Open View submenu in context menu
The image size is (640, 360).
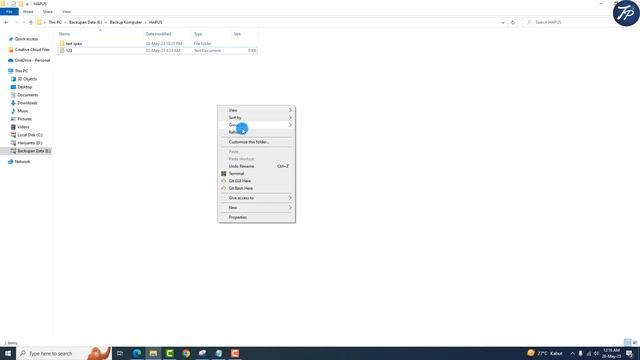[256, 110]
